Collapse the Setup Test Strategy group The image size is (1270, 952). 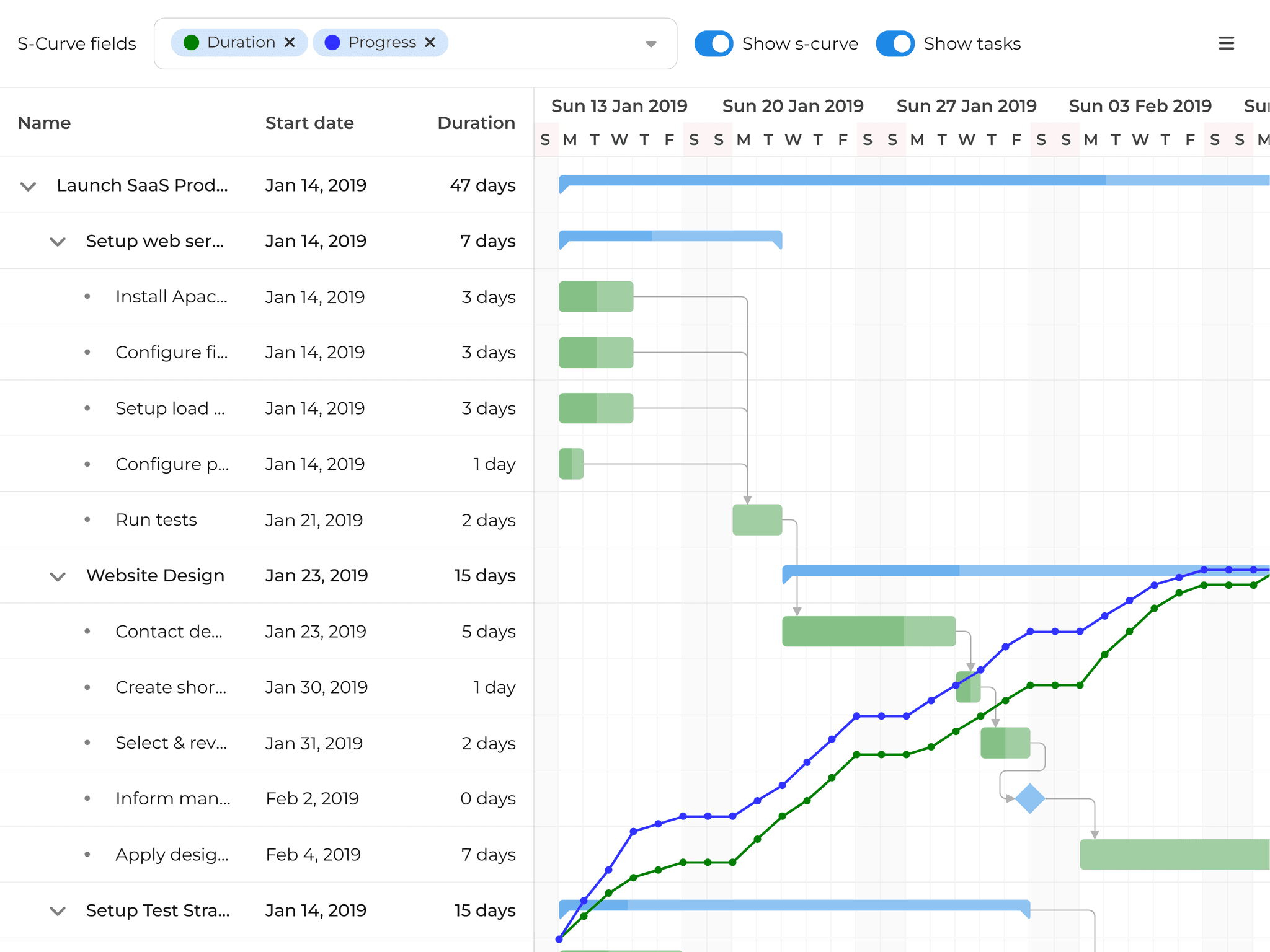(x=57, y=910)
